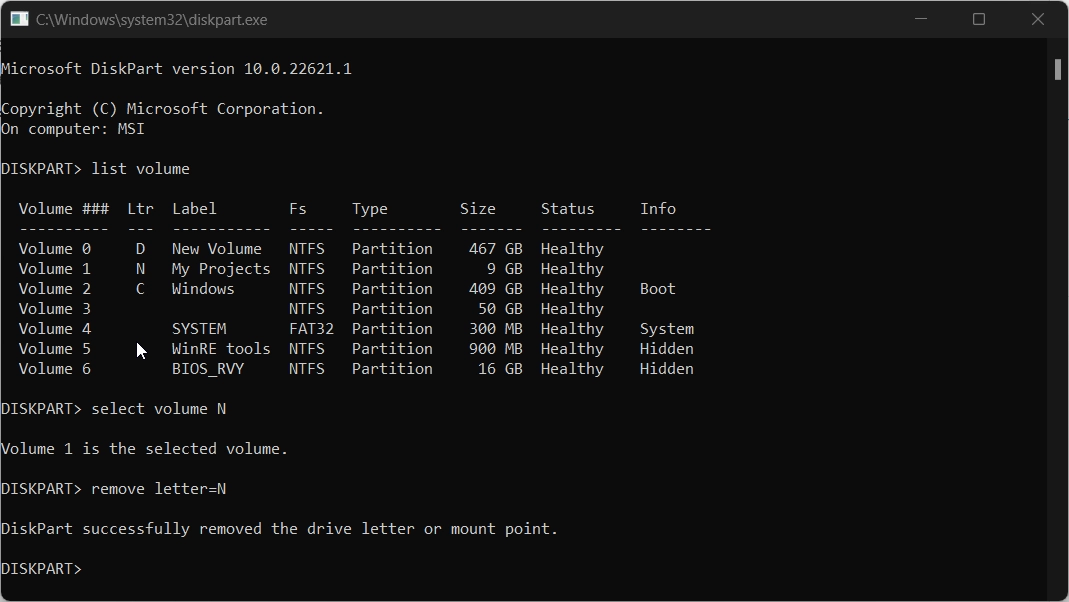Click the '900 MB' size value
The image size is (1069, 602).
(496, 349)
